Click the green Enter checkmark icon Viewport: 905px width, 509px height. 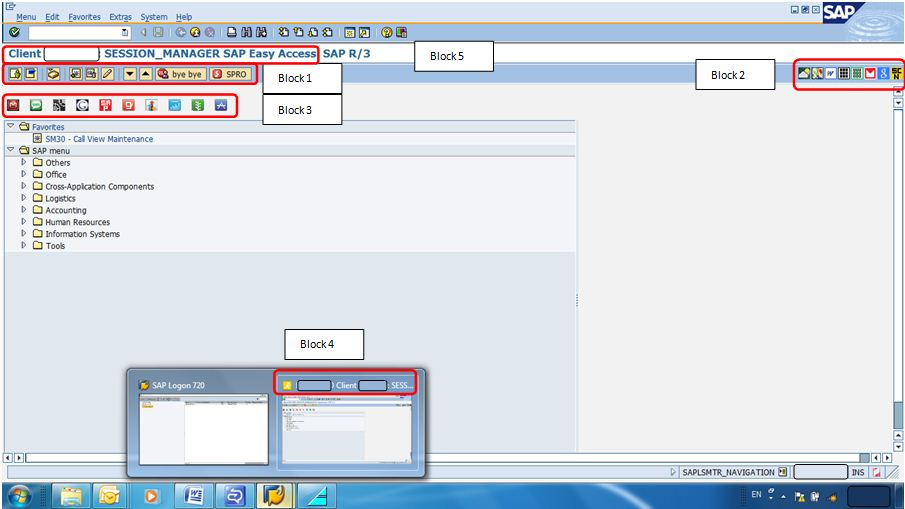tap(14, 32)
